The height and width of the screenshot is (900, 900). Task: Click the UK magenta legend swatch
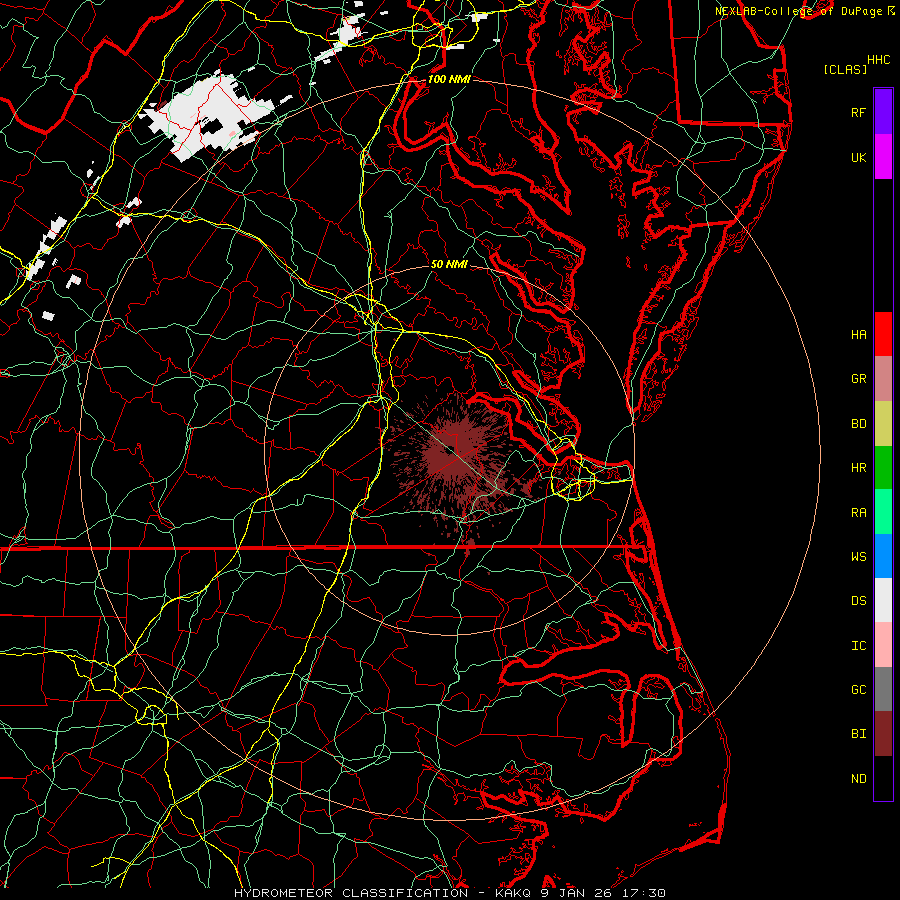tap(883, 157)
